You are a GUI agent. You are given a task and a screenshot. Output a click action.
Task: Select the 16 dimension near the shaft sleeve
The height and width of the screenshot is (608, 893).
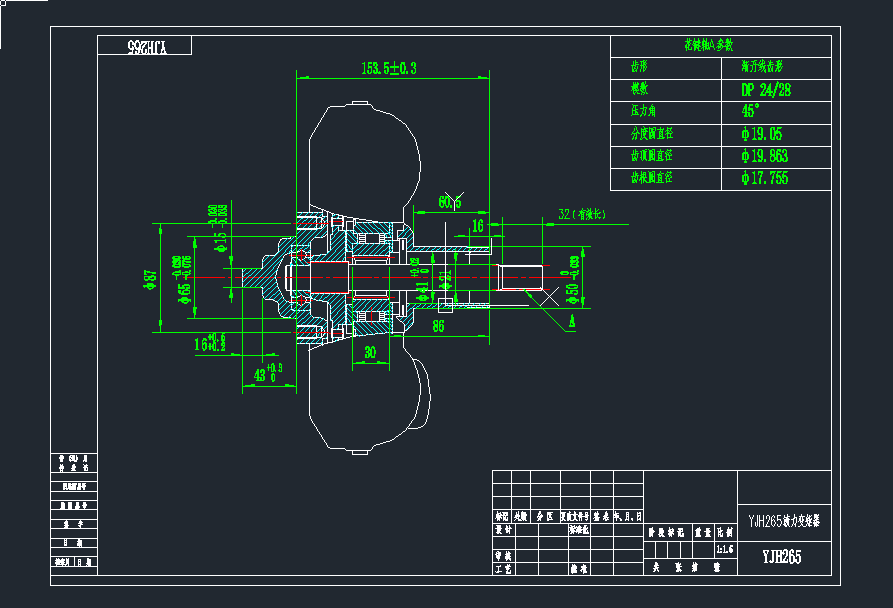click(478, 227)
